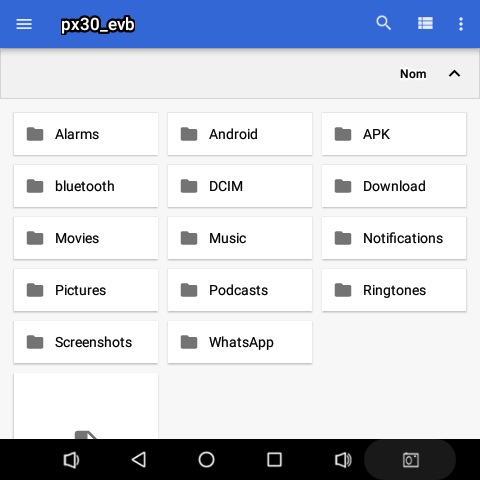Click the folder icon beside Ringtones
480x480 pixels.
tap(343, 290)
